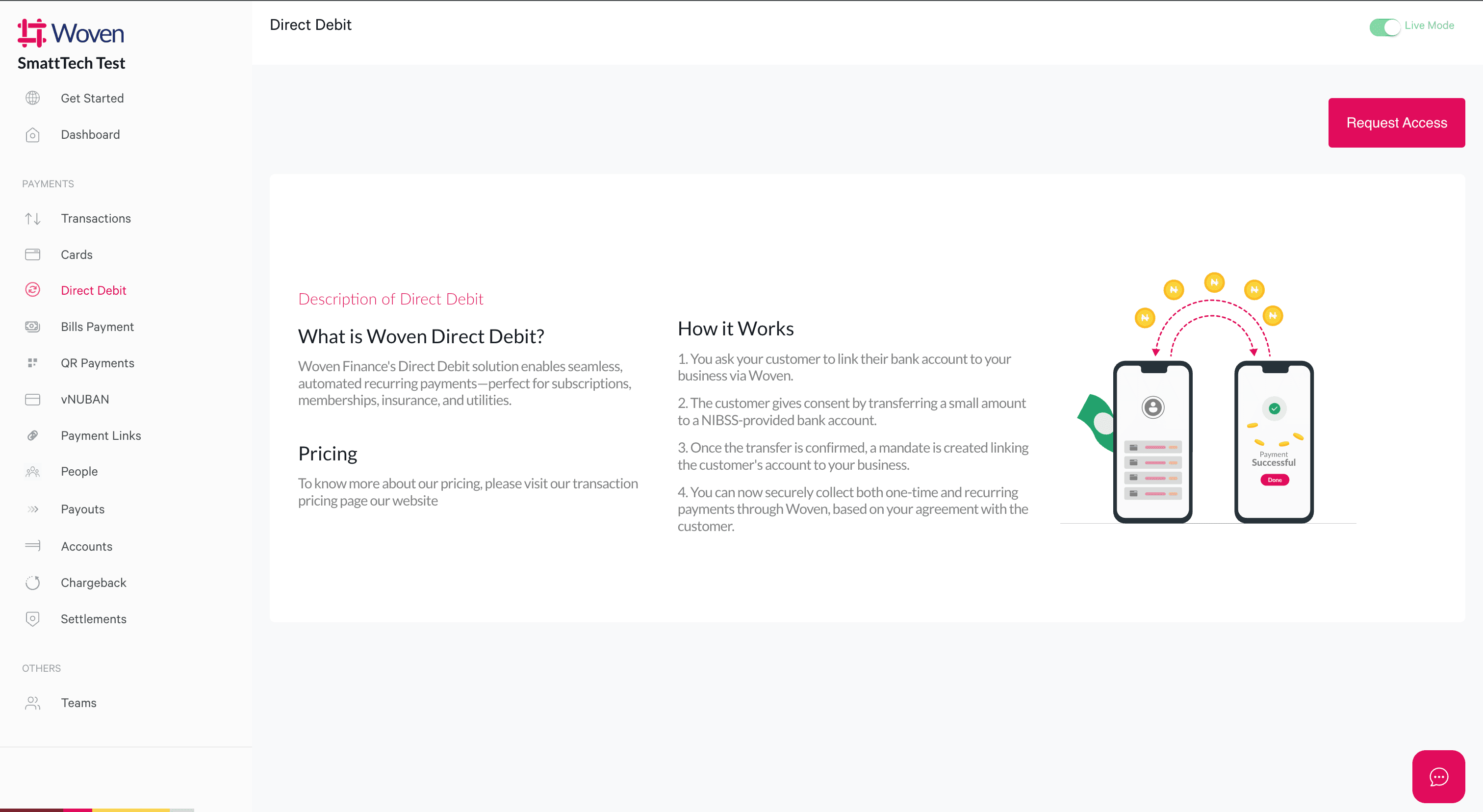Navigate to Payouts
Screen dimensions: 1483x812
83,509
